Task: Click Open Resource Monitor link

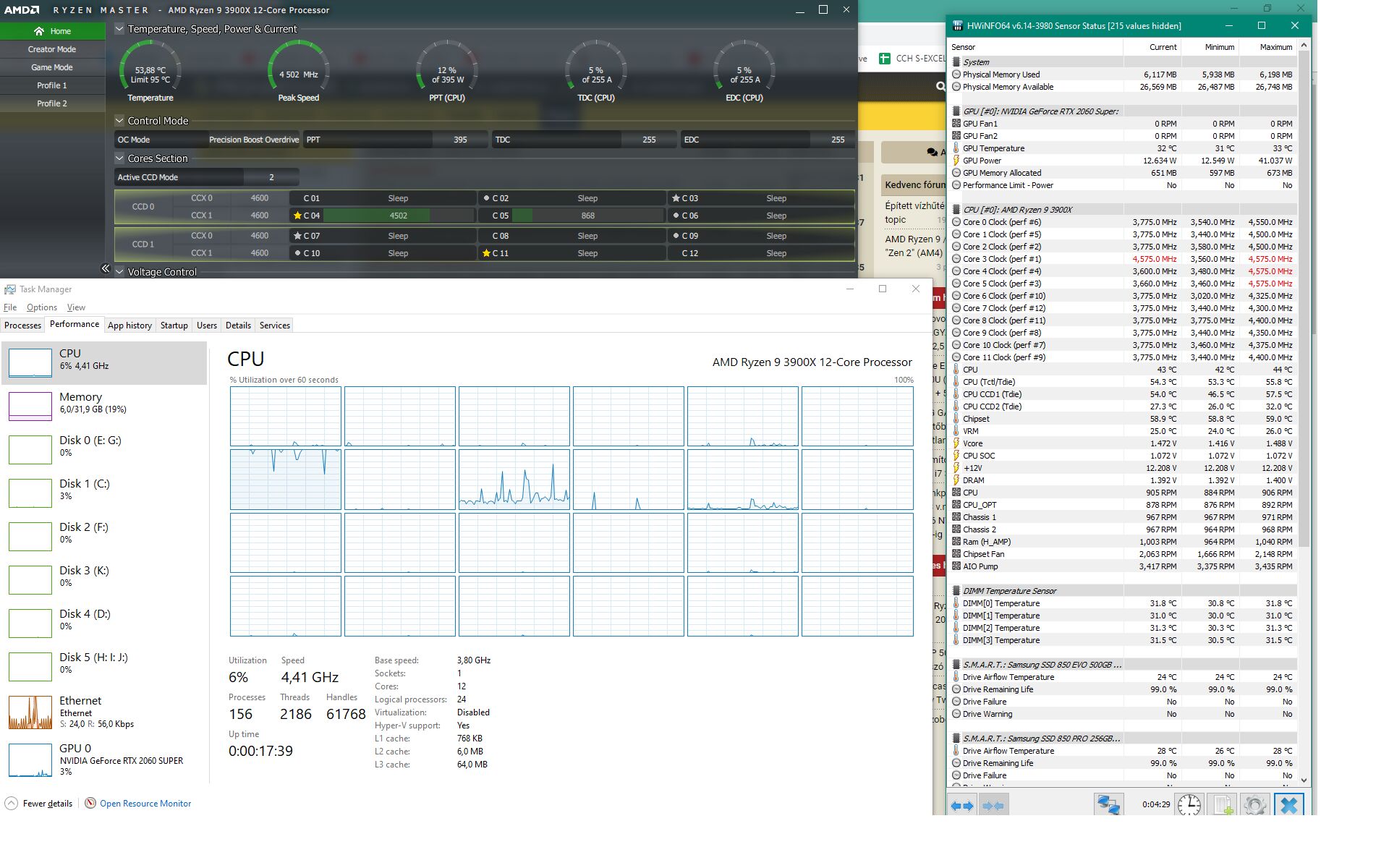Action: point(145,804)
